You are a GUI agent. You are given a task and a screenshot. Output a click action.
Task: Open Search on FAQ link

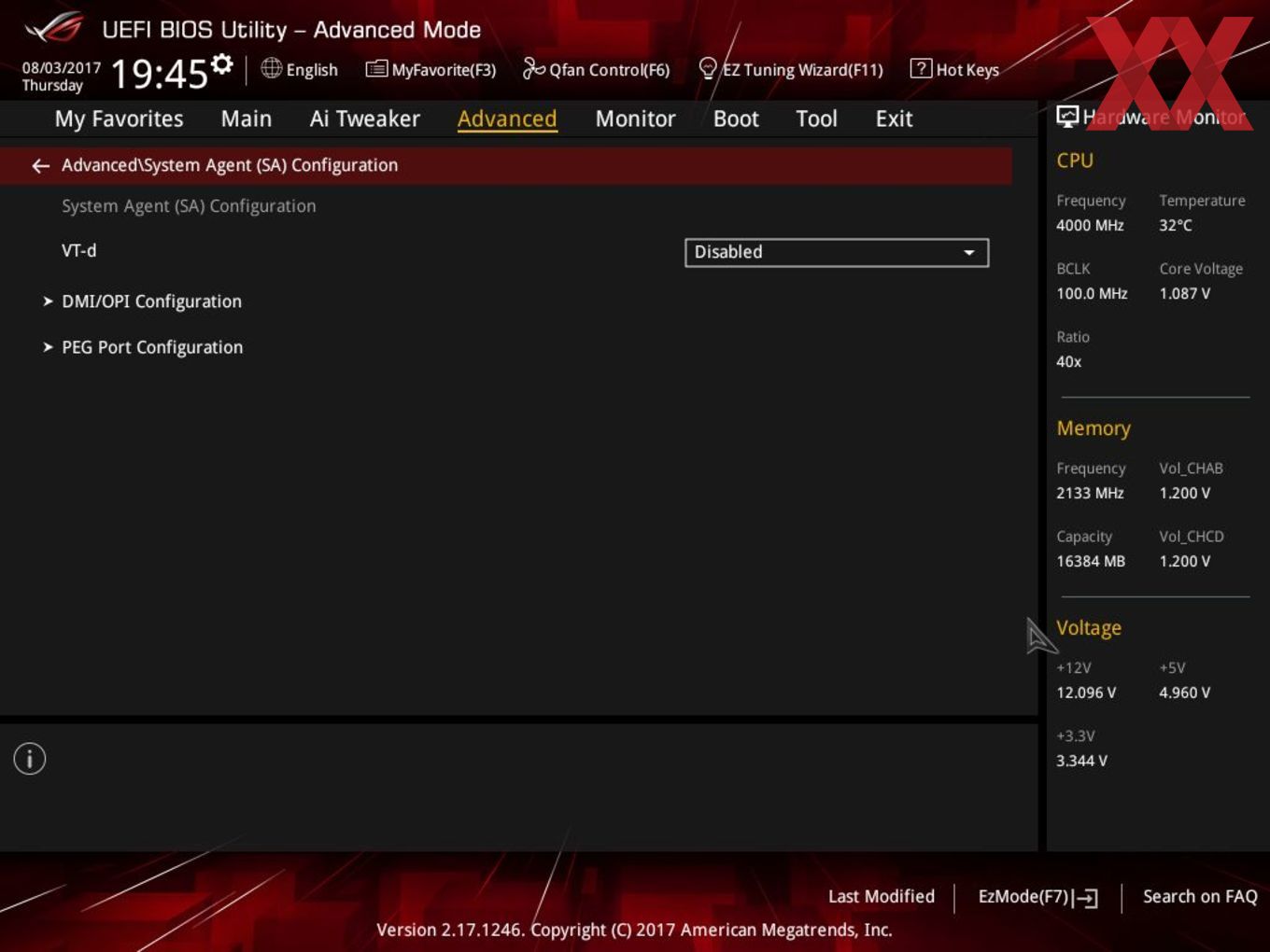[x=1200, y=896]
